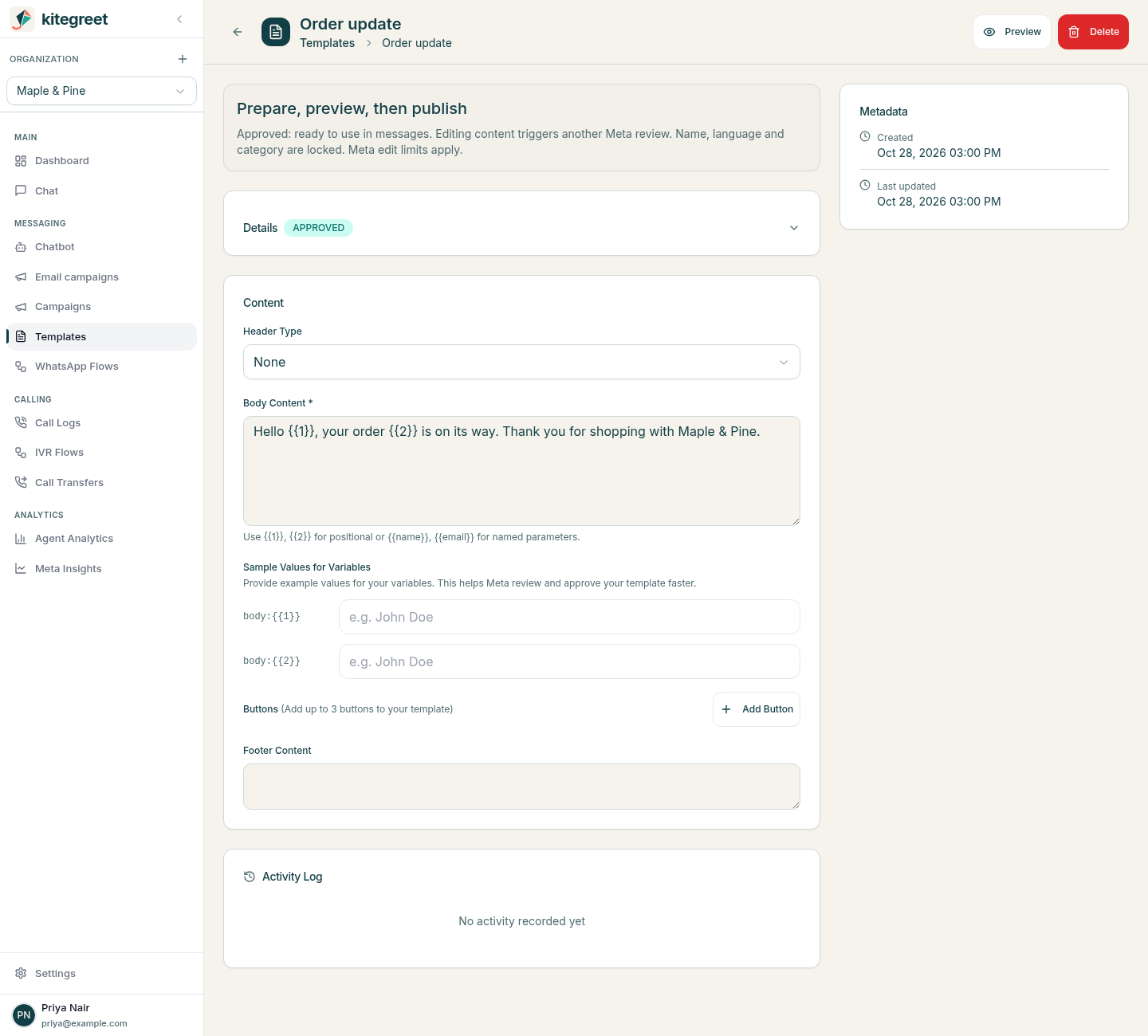Click the Chat bubble icon
Image resolution: width=1148 pixels, height=1036 pixels.
pos(21,191)
